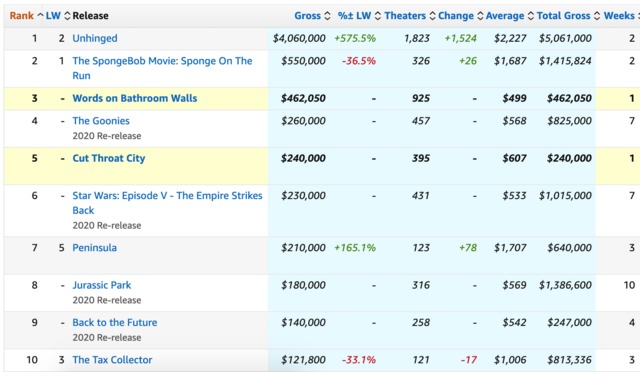Sort the table by Rank column
The height and width of the screenshot is (372, 640).
(22, 16)
